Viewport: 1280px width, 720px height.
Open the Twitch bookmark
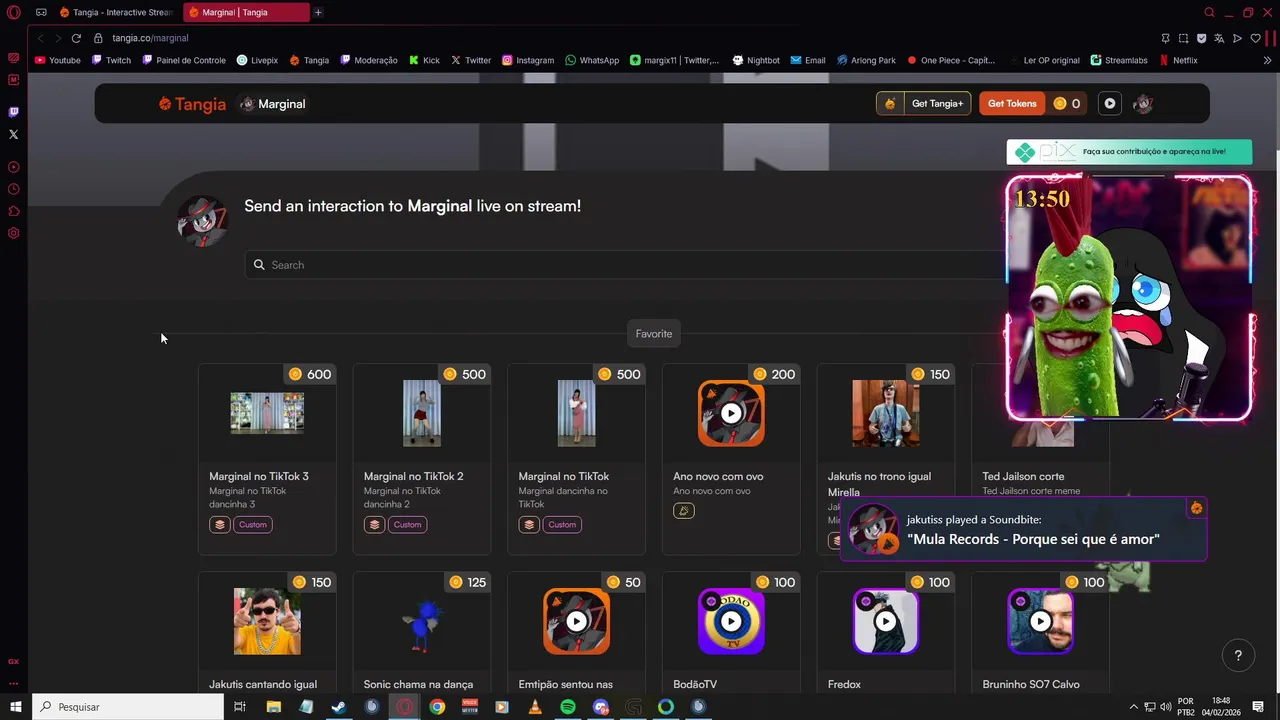111,60
